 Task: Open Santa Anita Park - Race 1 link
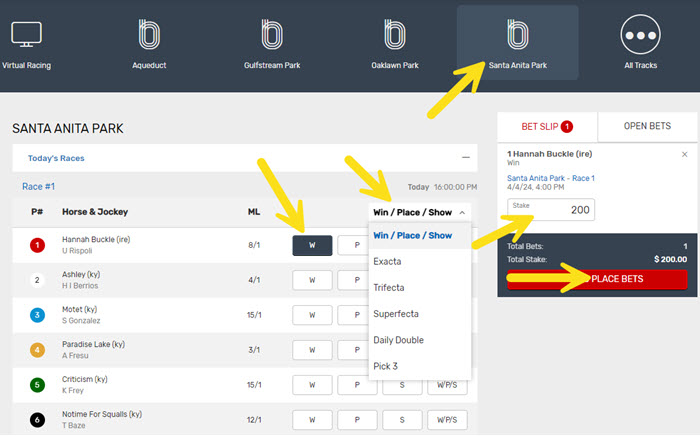tap(550, 178)
